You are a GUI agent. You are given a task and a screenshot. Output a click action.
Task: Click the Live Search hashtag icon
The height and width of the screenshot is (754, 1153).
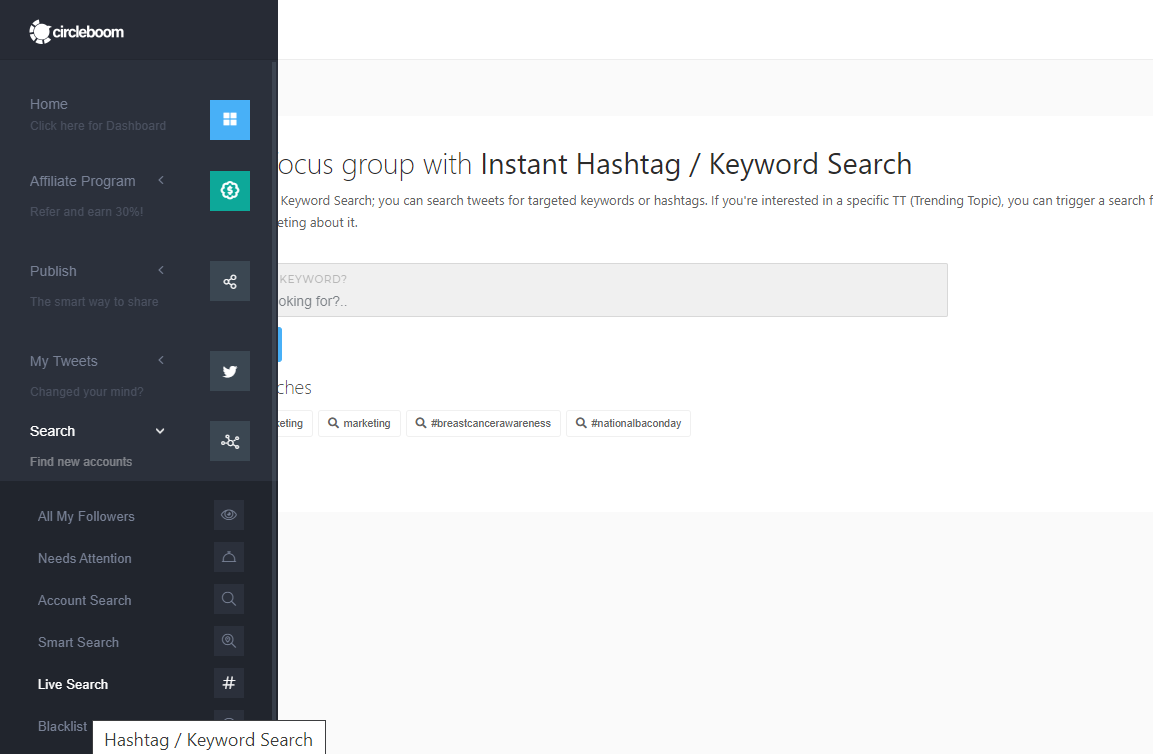coord(229,683)
